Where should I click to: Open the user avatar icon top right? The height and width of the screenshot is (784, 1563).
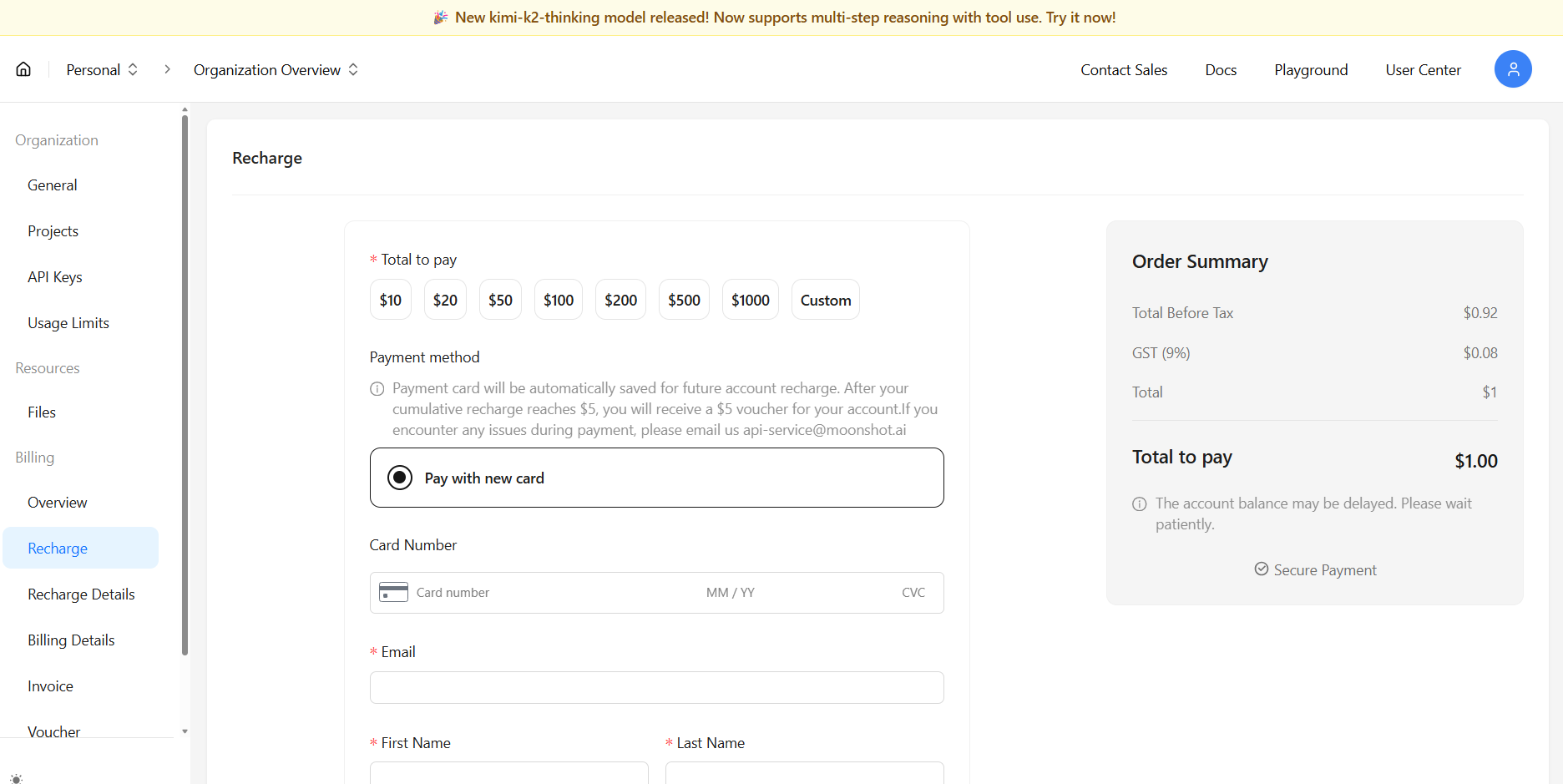pos(1513,68)
